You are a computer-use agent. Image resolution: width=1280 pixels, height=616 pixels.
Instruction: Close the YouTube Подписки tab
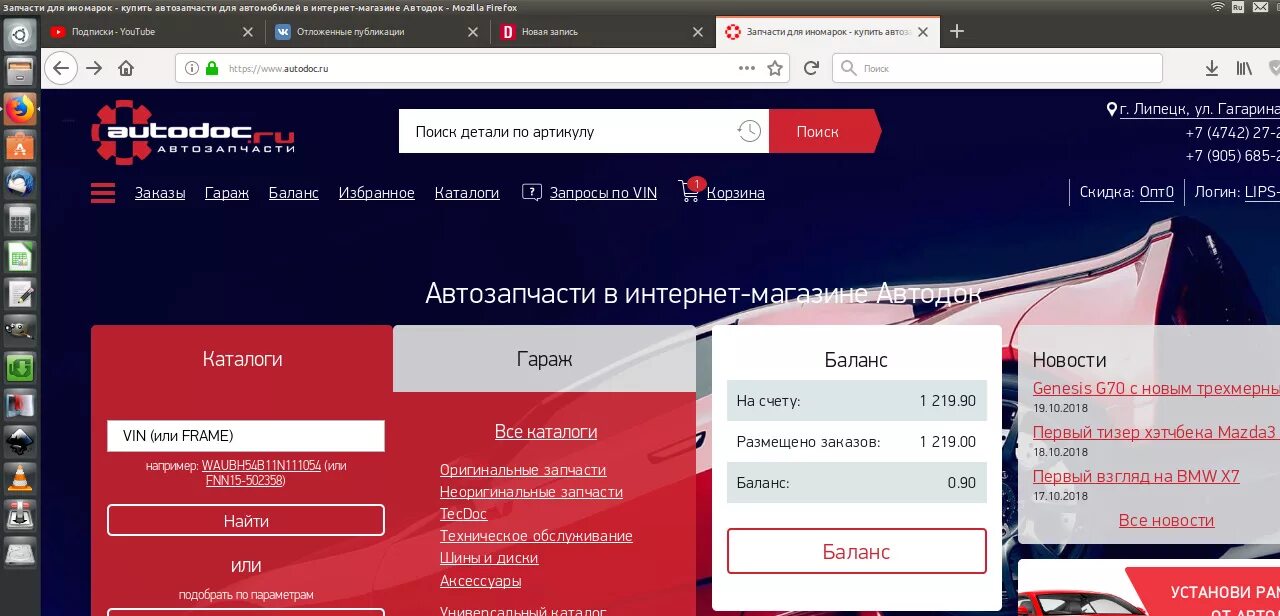pos(248,32)
